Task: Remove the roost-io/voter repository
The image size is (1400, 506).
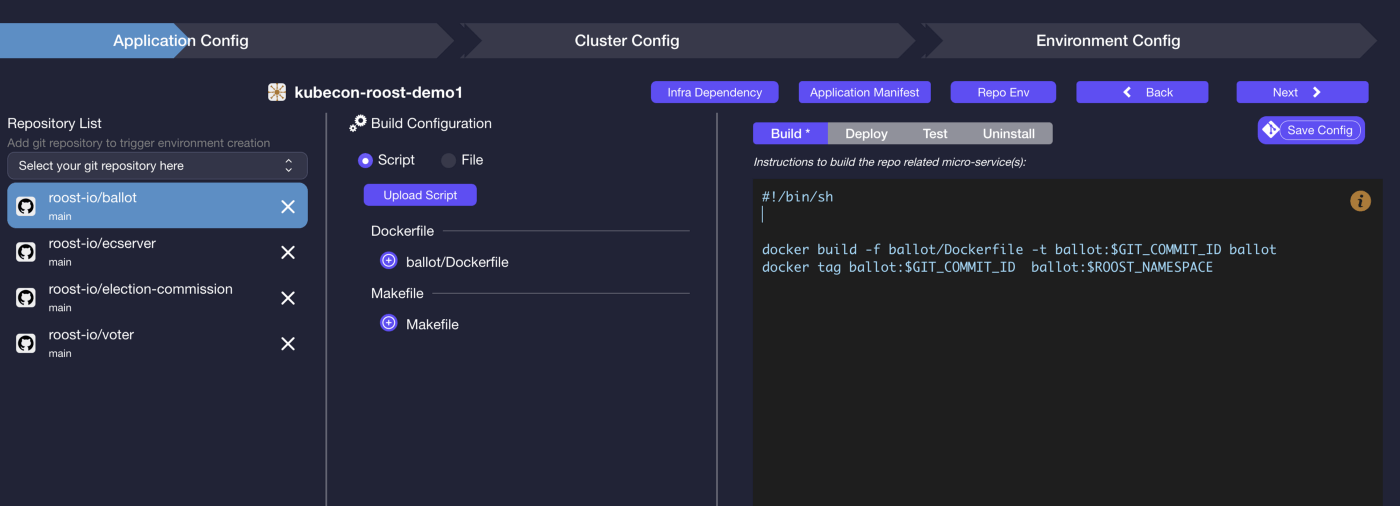Action: (288, 343)
